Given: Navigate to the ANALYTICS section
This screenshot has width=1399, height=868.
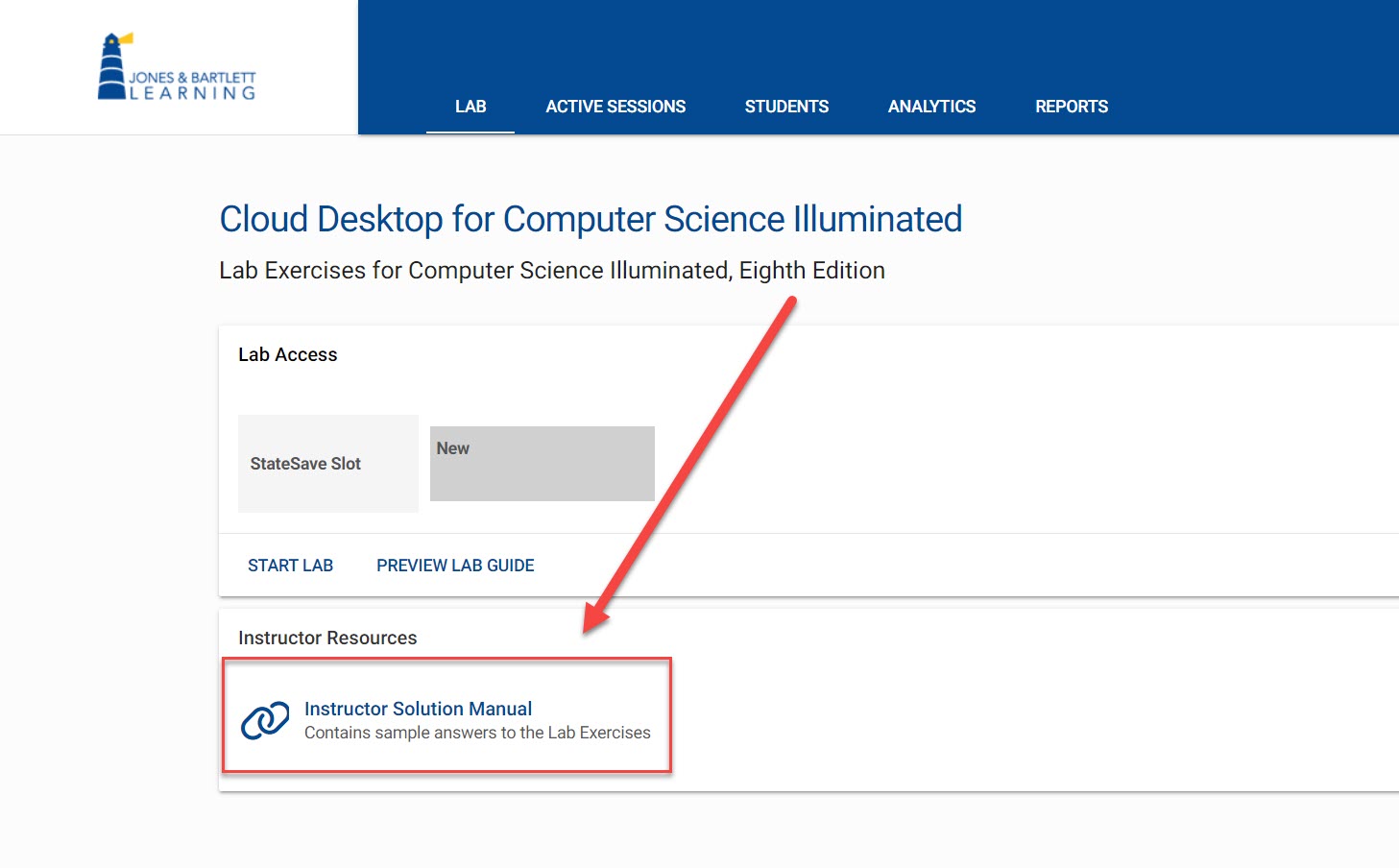Looking at the screenshot, I should click(x=931, y=107).
